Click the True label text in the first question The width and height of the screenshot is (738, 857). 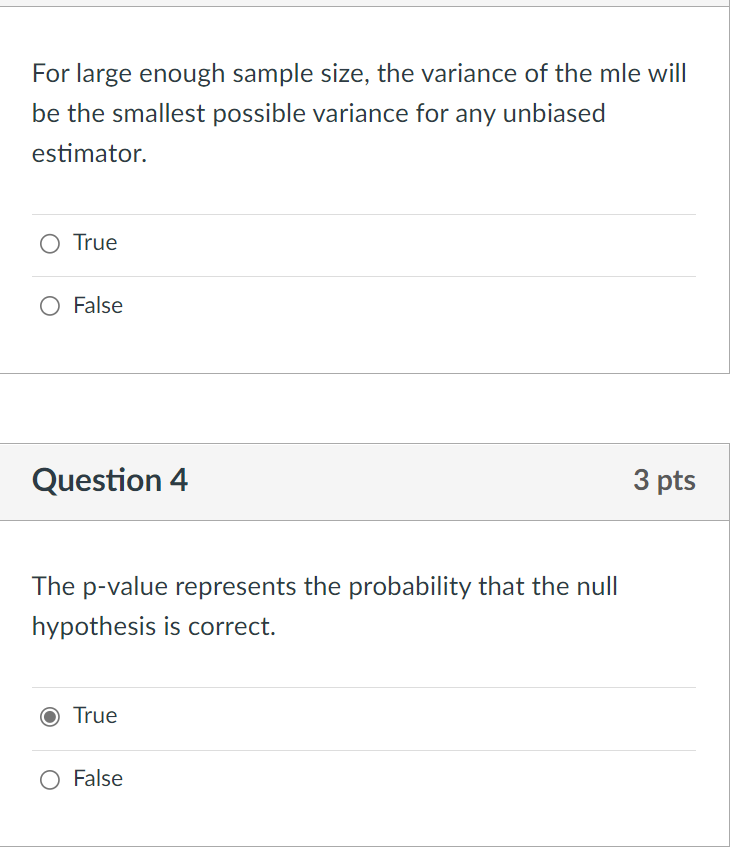tap(95, 242)
